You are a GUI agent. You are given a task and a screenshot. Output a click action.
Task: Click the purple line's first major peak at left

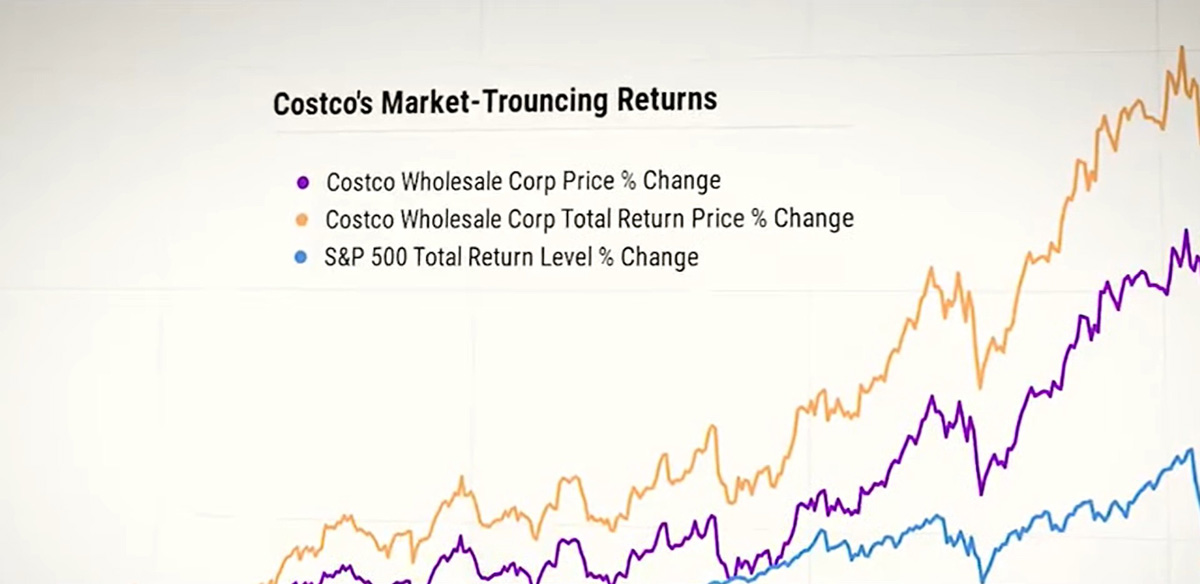point(461,537)
